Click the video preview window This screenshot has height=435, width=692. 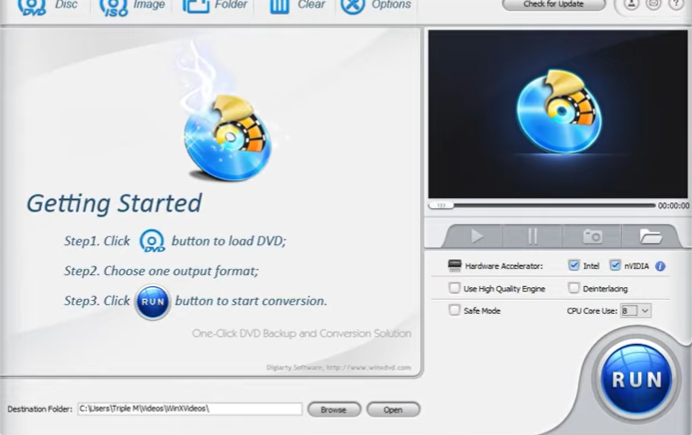tap(558, 114)
